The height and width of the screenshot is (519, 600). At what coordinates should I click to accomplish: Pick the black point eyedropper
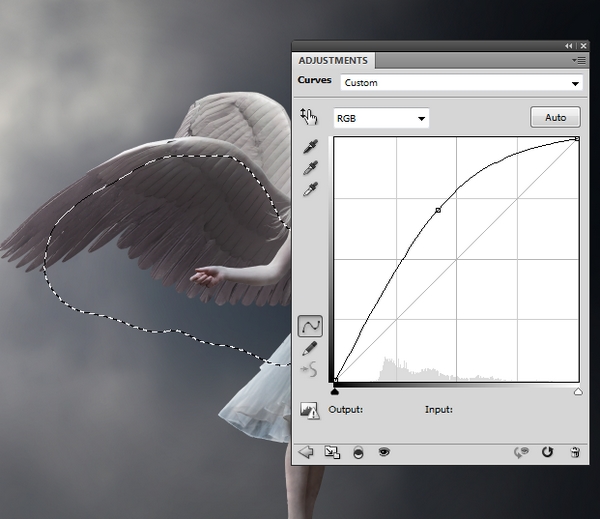coord(311,146)
